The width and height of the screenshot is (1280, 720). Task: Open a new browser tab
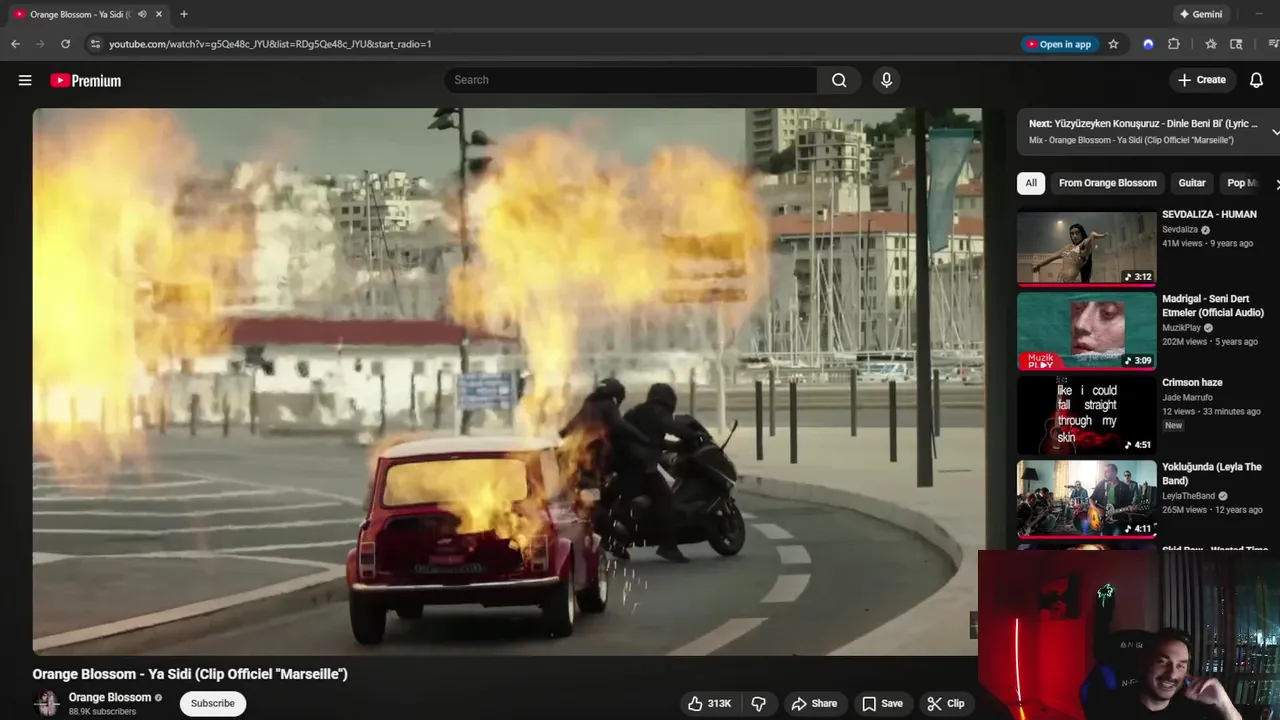[184, 14]
